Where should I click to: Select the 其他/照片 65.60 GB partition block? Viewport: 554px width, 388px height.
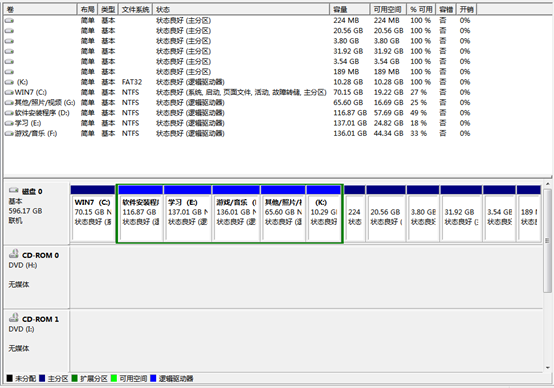[x=283, y=214]
